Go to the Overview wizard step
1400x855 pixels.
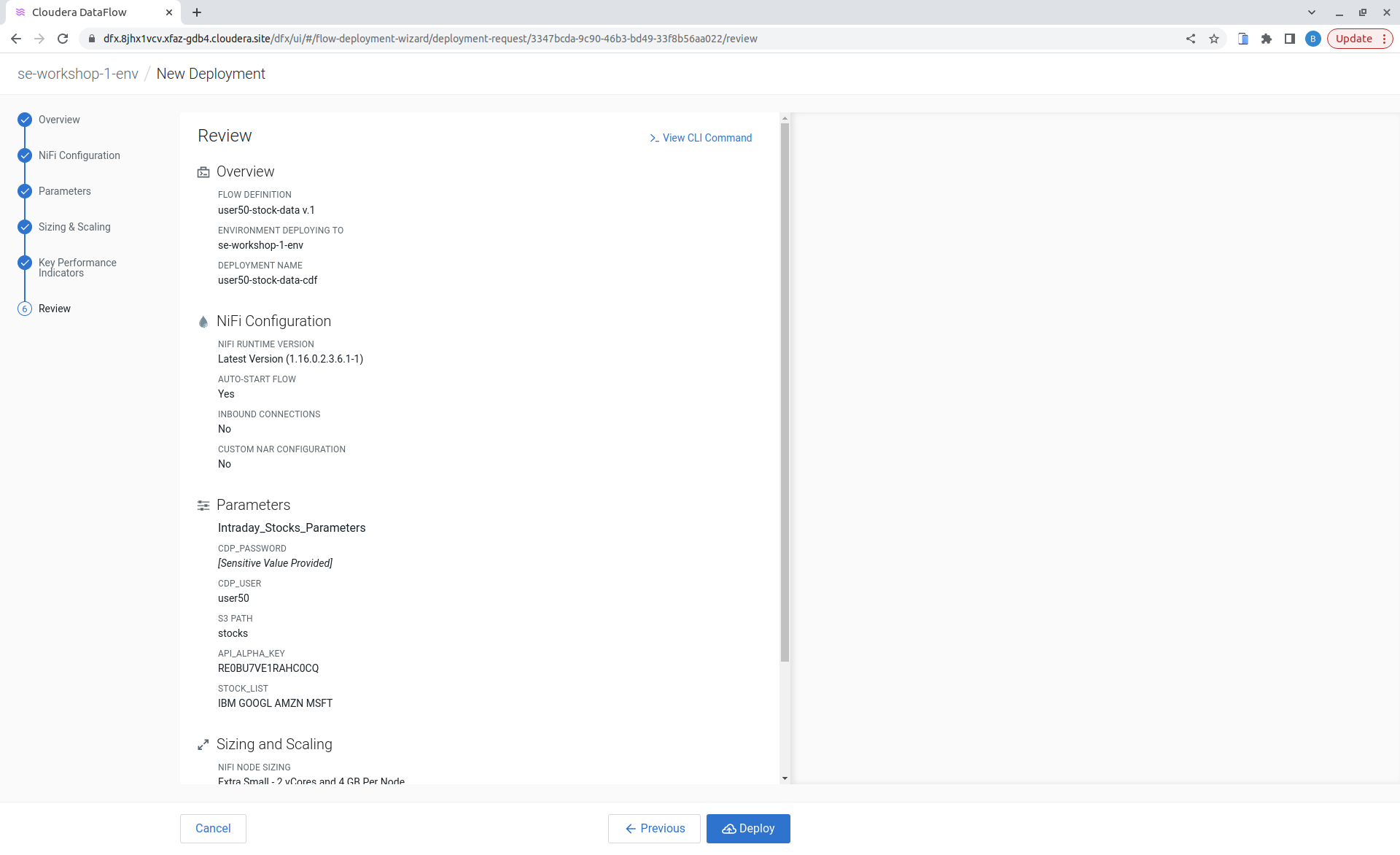(59, 120)
